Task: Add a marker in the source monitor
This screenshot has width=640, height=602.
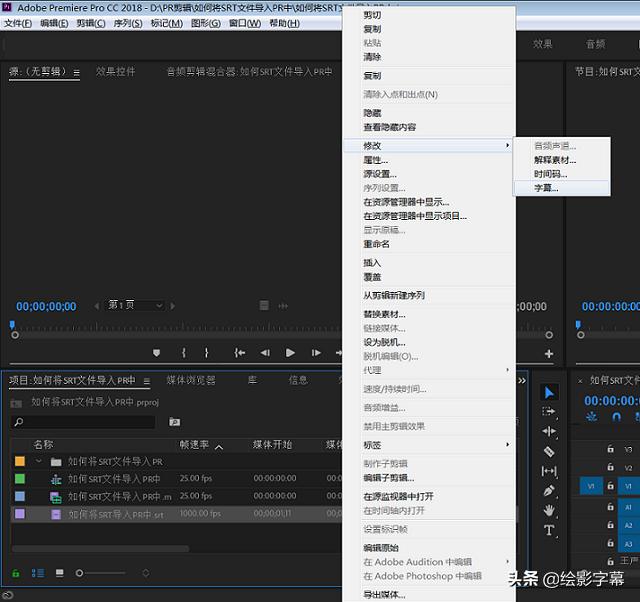Action: tap(156, 353)
